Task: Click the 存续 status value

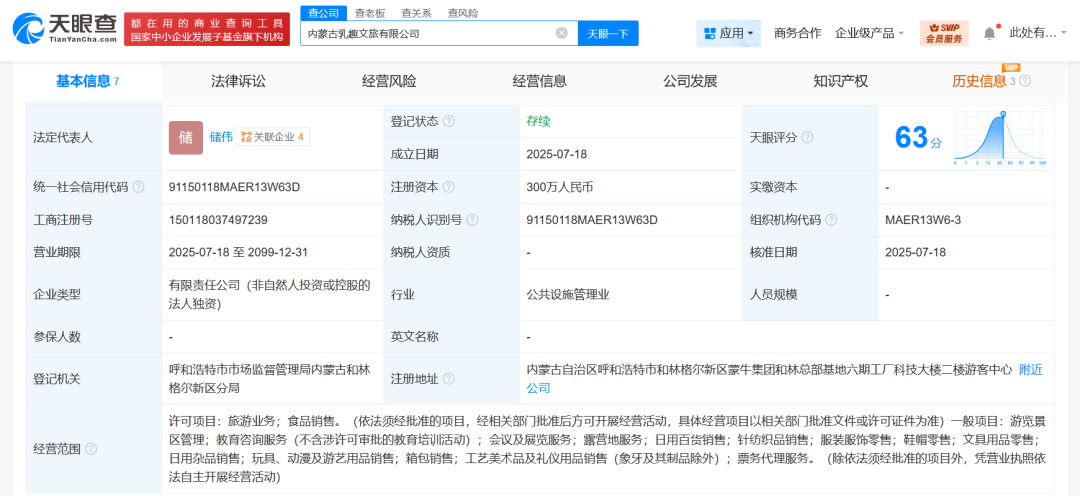Action: pos(539,121)
